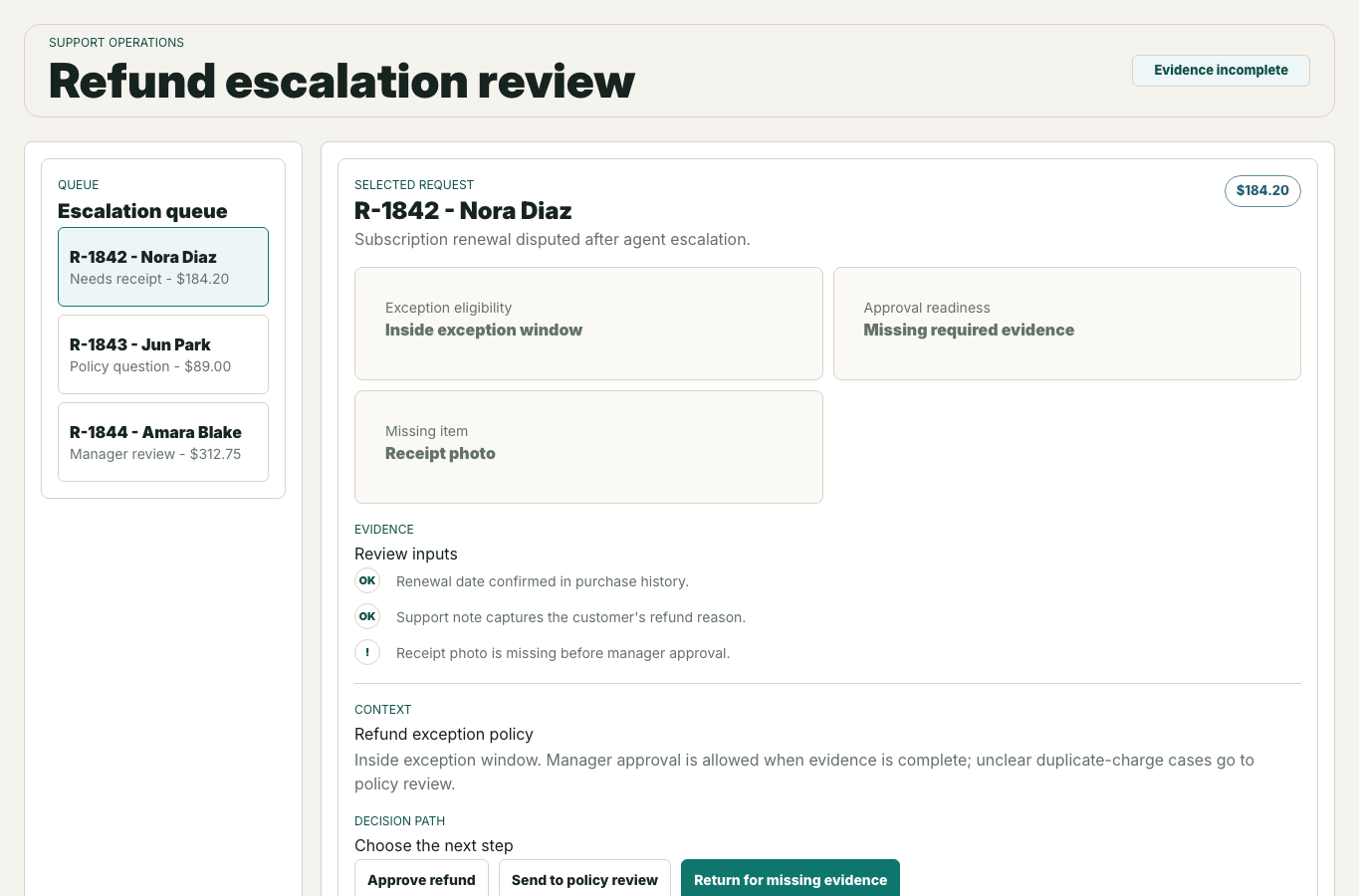The height and width of the screenshot is (896, 1359).
Task: Click the Approve refund button
Action: (x=421, y=879)
